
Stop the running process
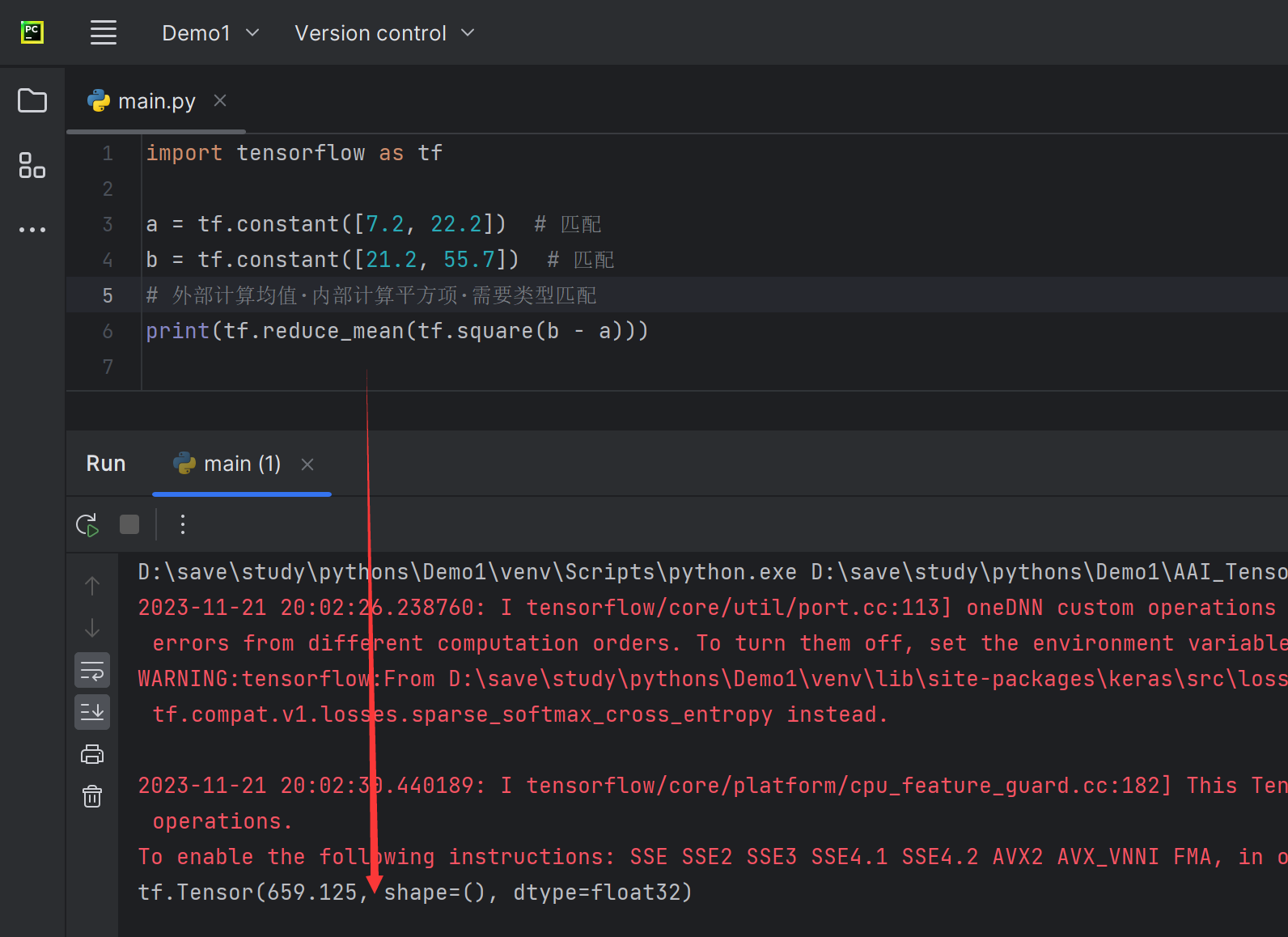click(129, 524)
